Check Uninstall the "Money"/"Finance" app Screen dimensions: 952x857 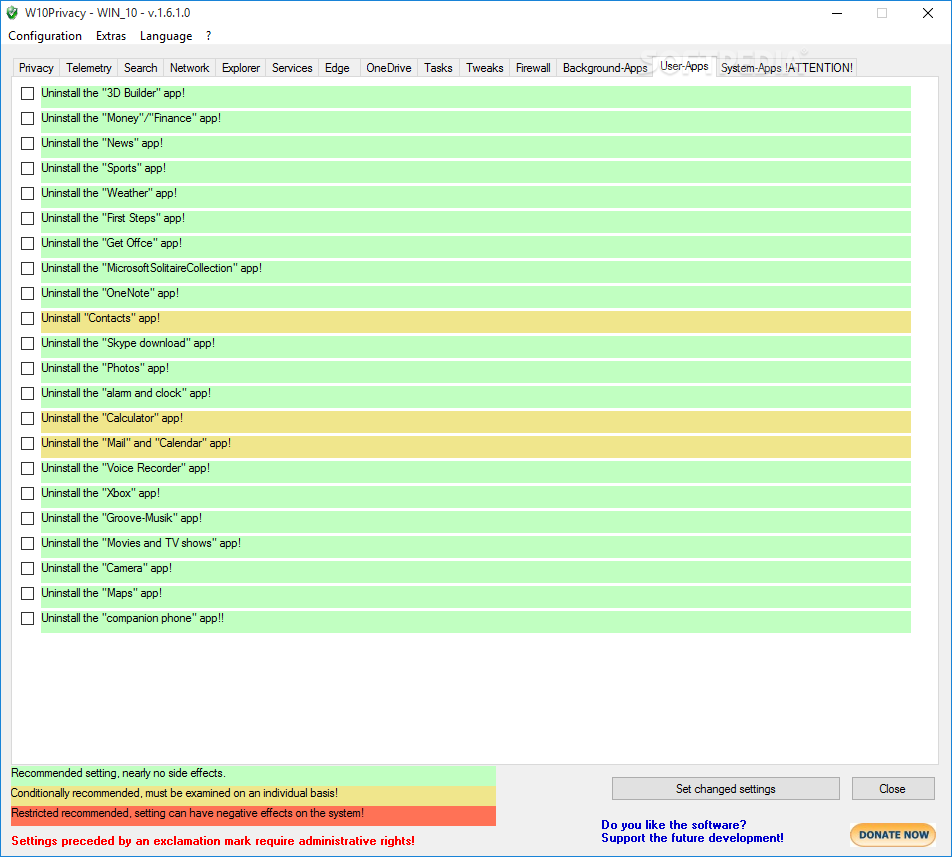tap(27, 118)
